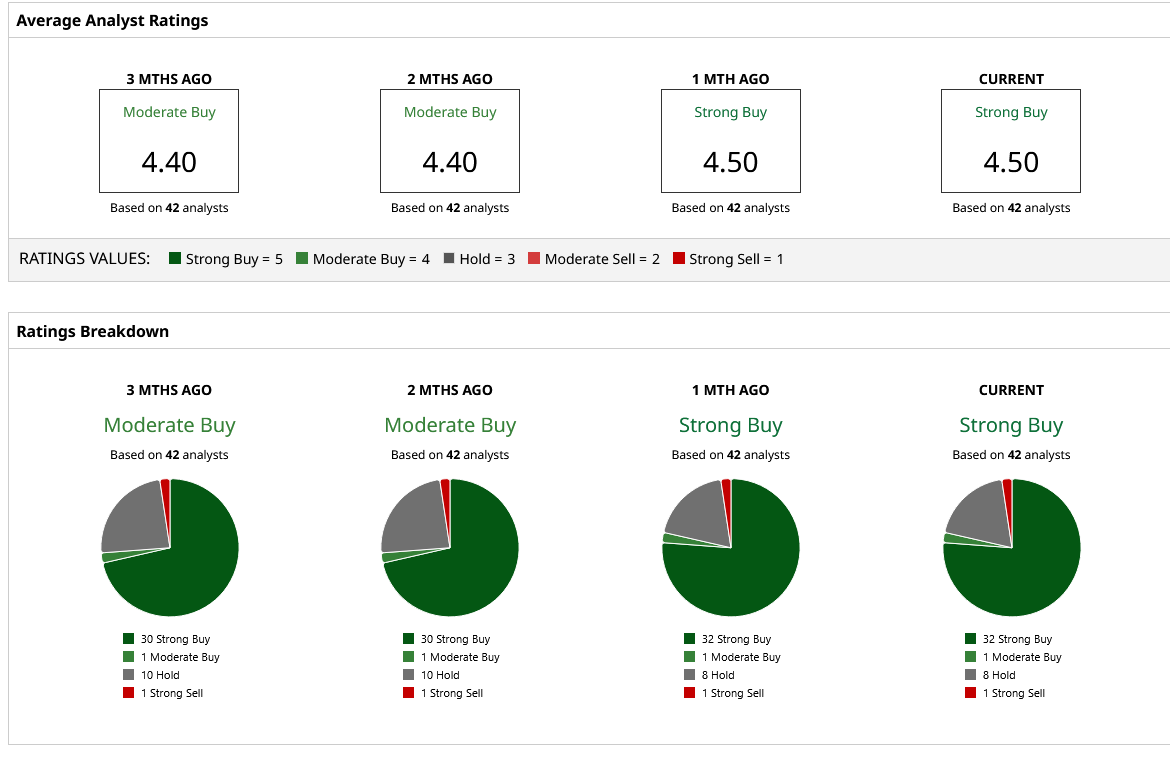Click '10 Hold' under 2 MTHS AGO chart
Image resolution: width=1170 pixels, height=772 pixels.
431,675
